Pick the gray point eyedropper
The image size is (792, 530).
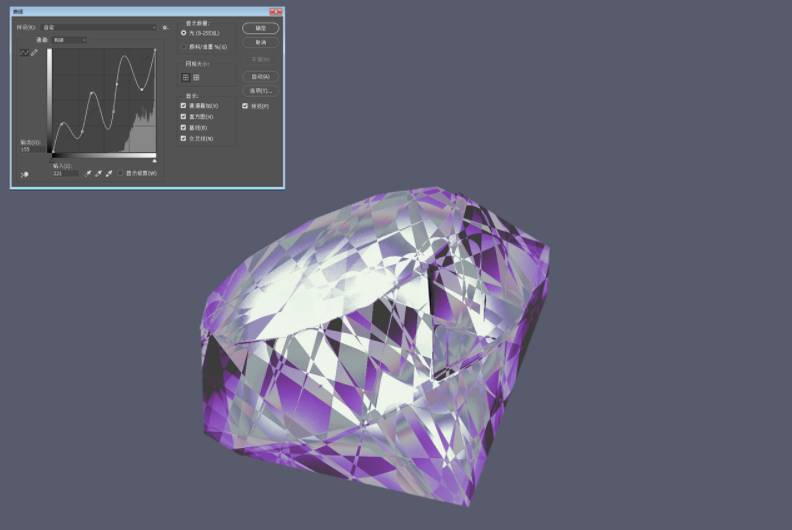tap(98, 173)
